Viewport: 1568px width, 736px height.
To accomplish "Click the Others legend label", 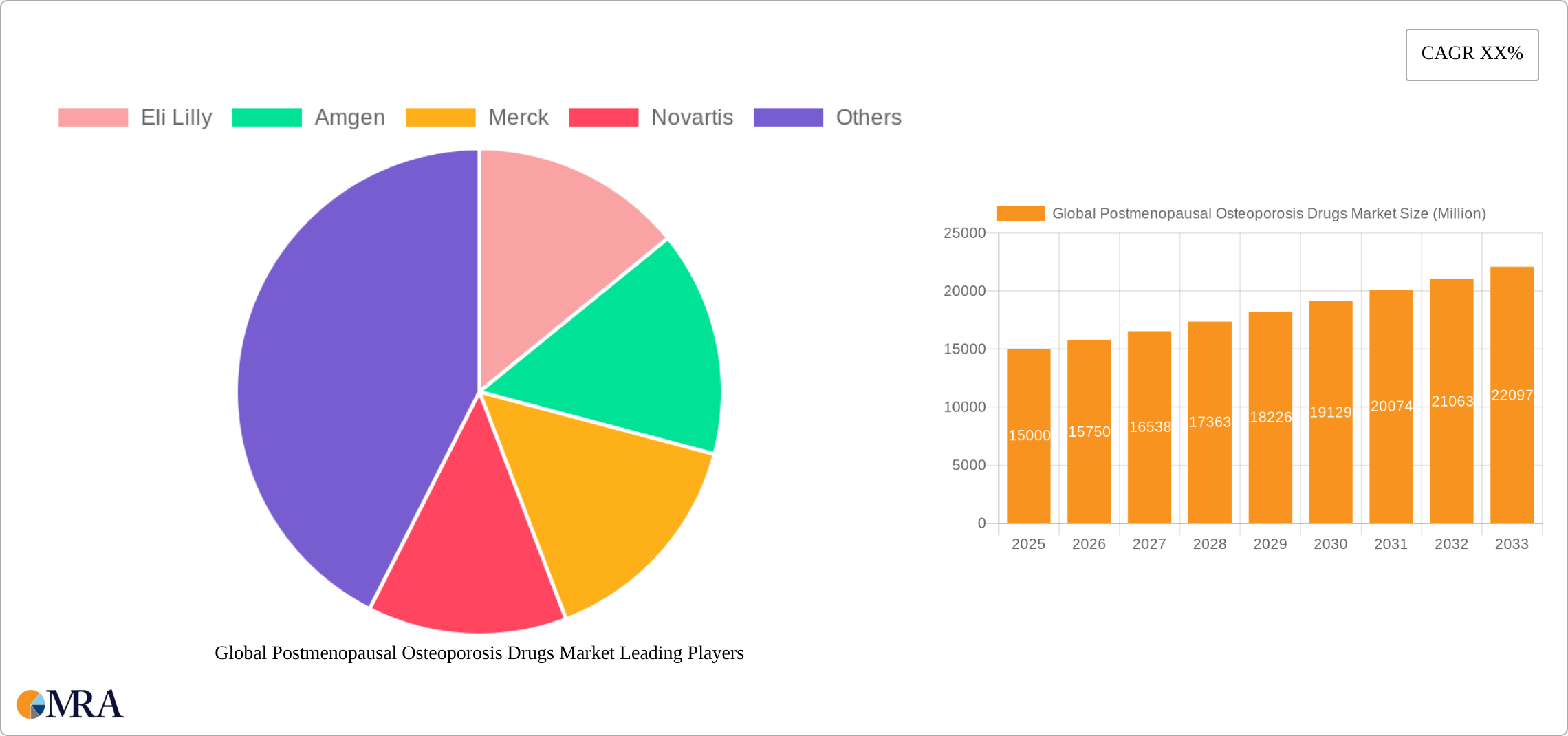I will coord(868,118).
